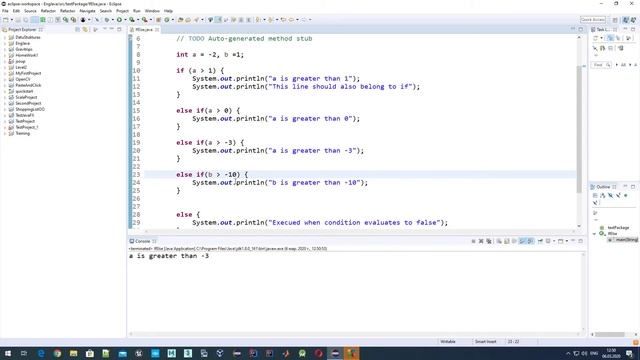Close the Java editor tab

coord(157,29)
